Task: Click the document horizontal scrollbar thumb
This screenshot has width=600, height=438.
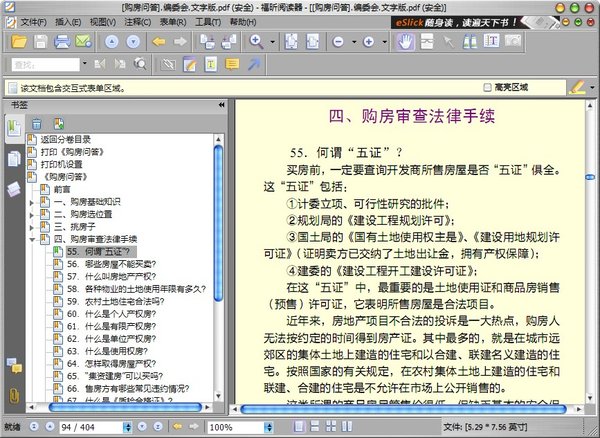Action: tap(404, 409)
